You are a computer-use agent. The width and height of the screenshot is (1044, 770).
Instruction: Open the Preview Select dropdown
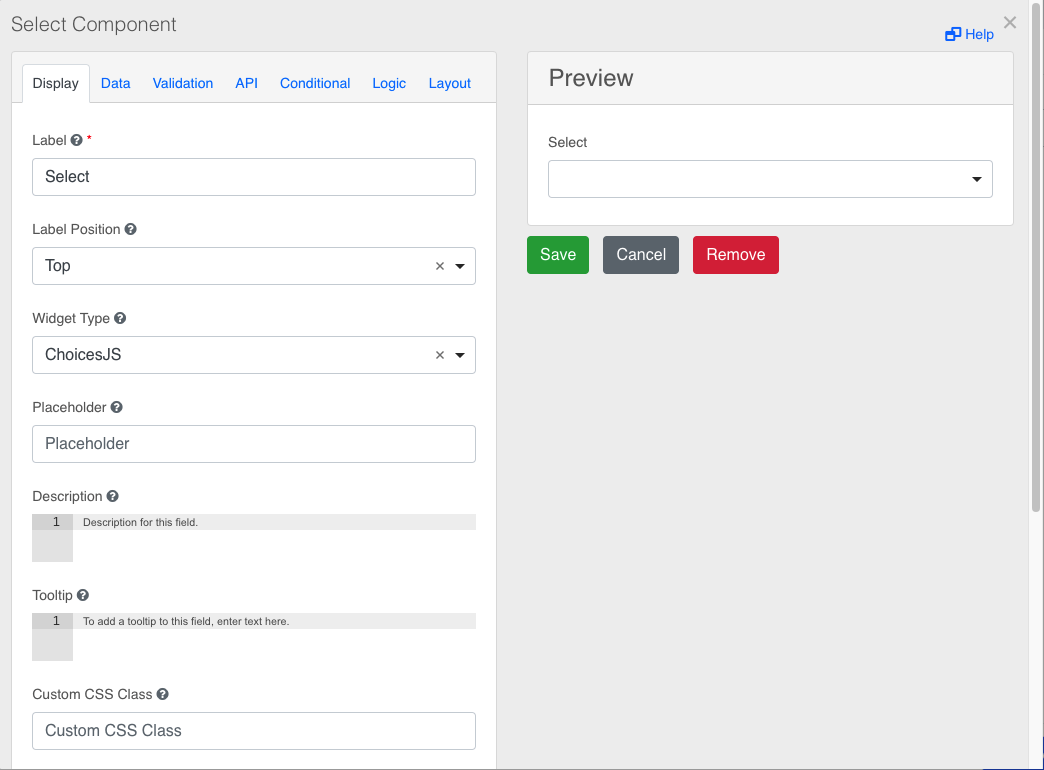770,179
